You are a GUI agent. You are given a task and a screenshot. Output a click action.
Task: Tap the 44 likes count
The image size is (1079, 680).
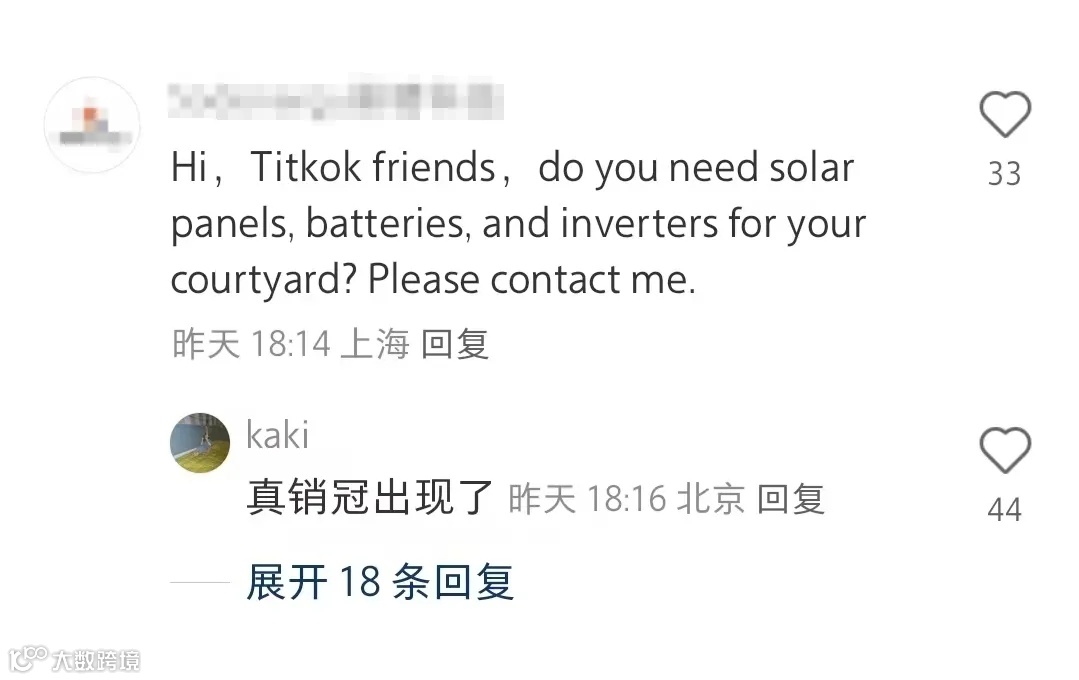[x=1005, y=510]
